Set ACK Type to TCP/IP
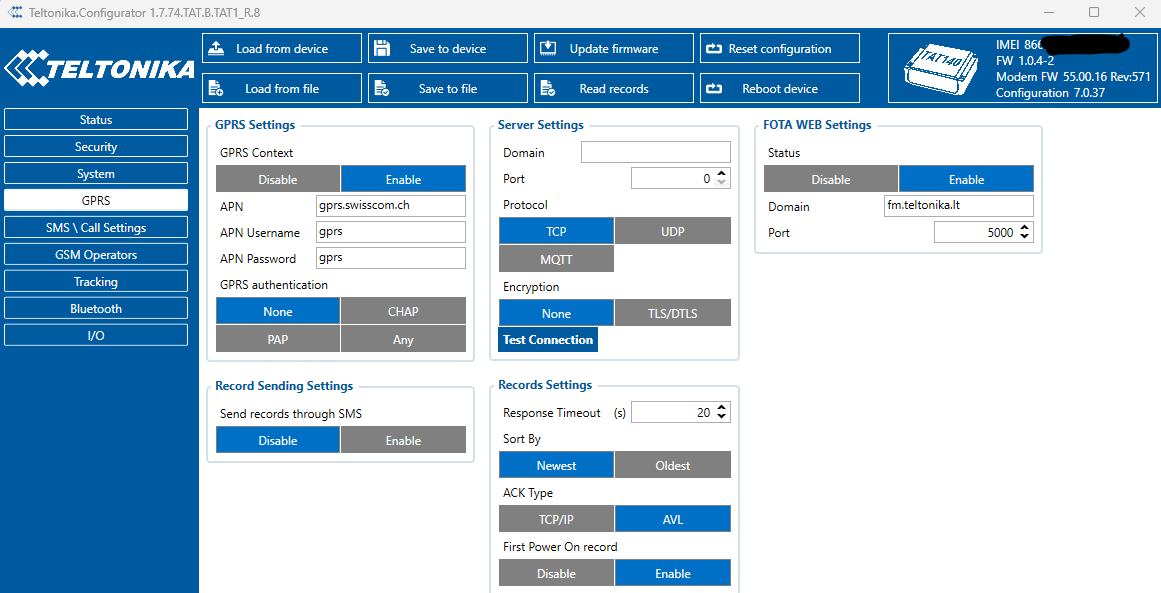 point(556,519)
